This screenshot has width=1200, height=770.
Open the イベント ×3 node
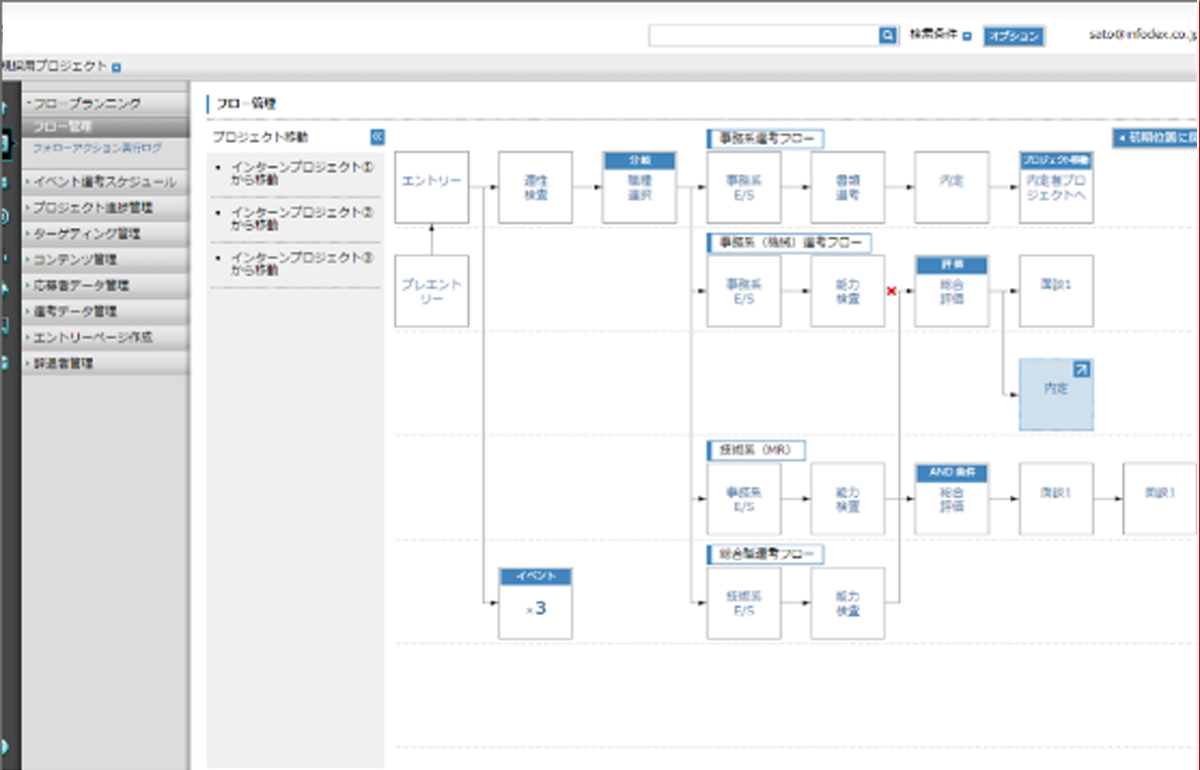click(x=536, y=603)
